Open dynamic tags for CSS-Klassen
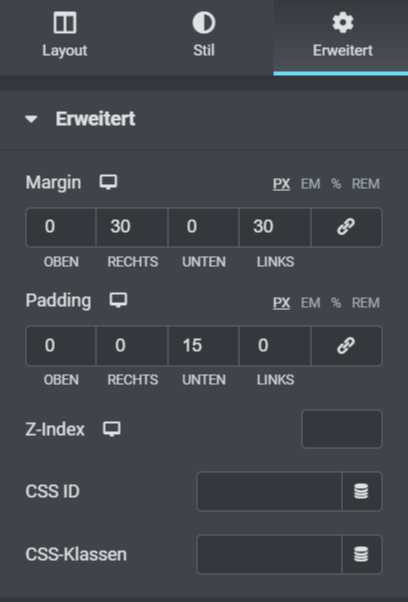The height and width of the screenshot is (602, 408). click(361, 554)
